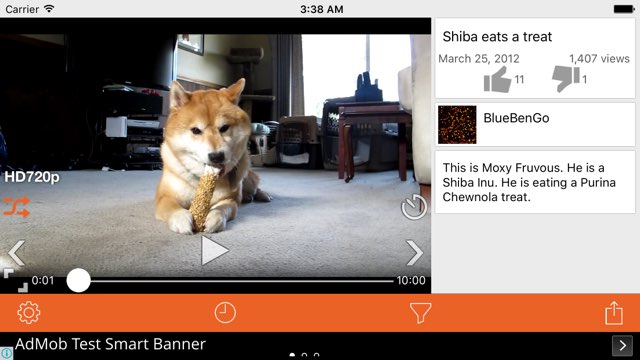Click the video description text card

535,182
